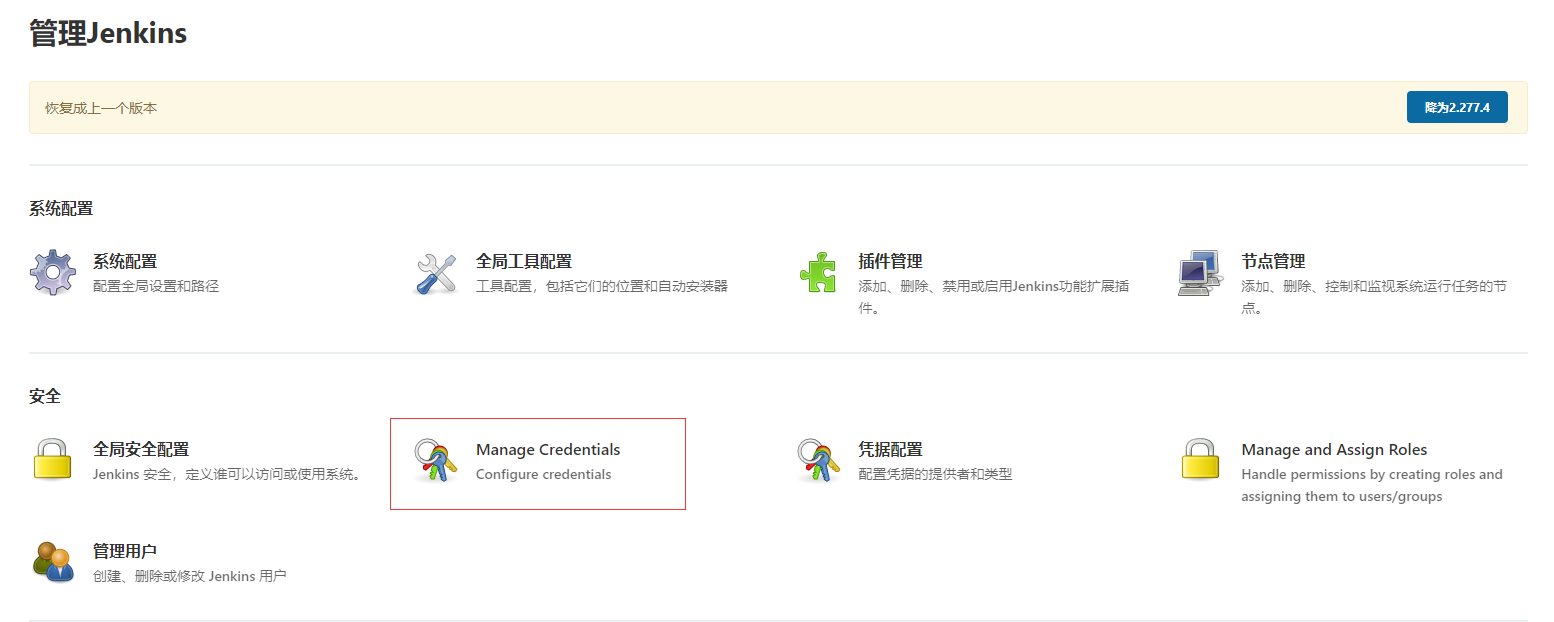Viewport: 1554px width, 622px height.
Task: Click the Configure credentials description
Action: coord(543,474)
